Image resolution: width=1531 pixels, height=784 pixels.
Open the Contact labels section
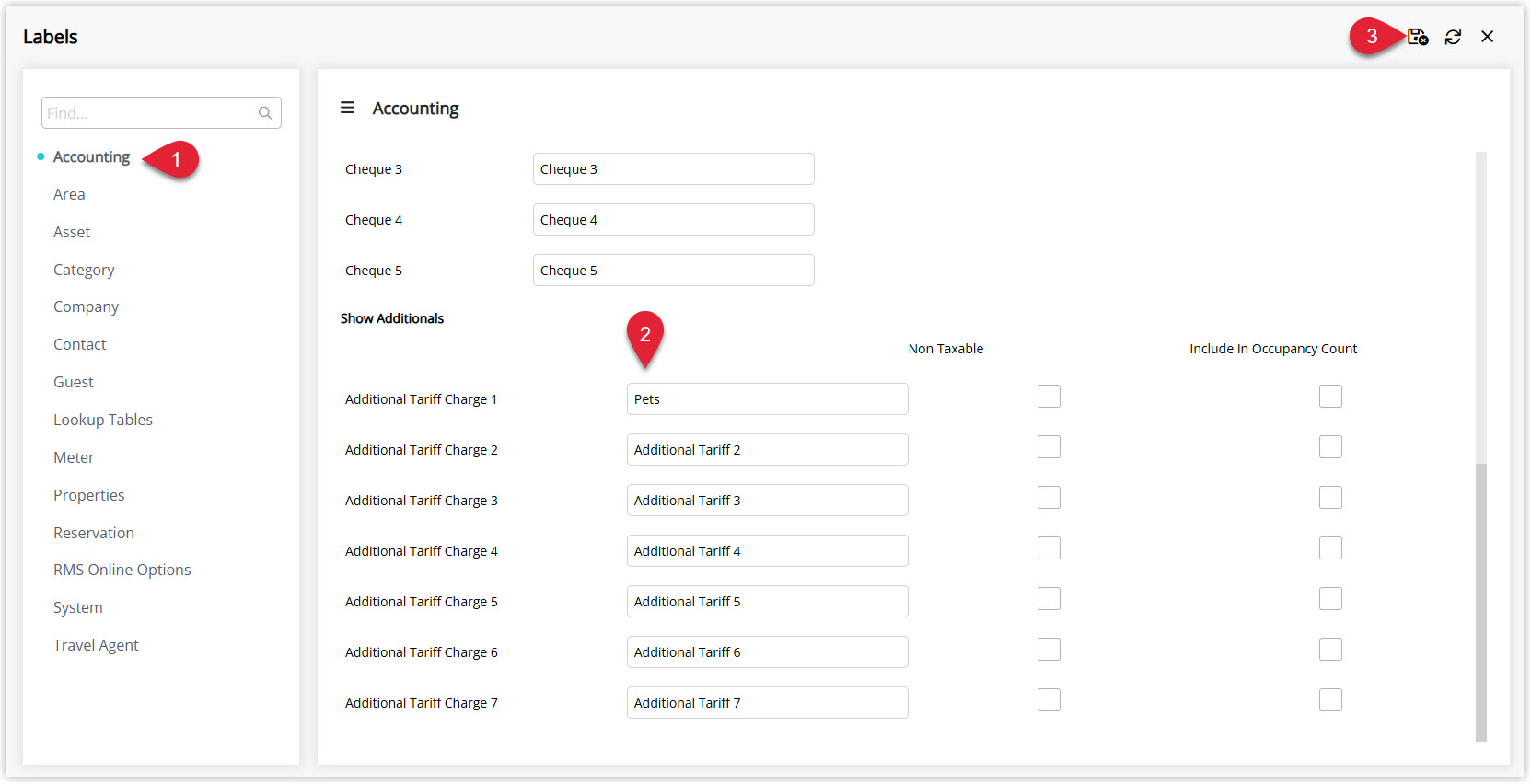pos(80,344)
